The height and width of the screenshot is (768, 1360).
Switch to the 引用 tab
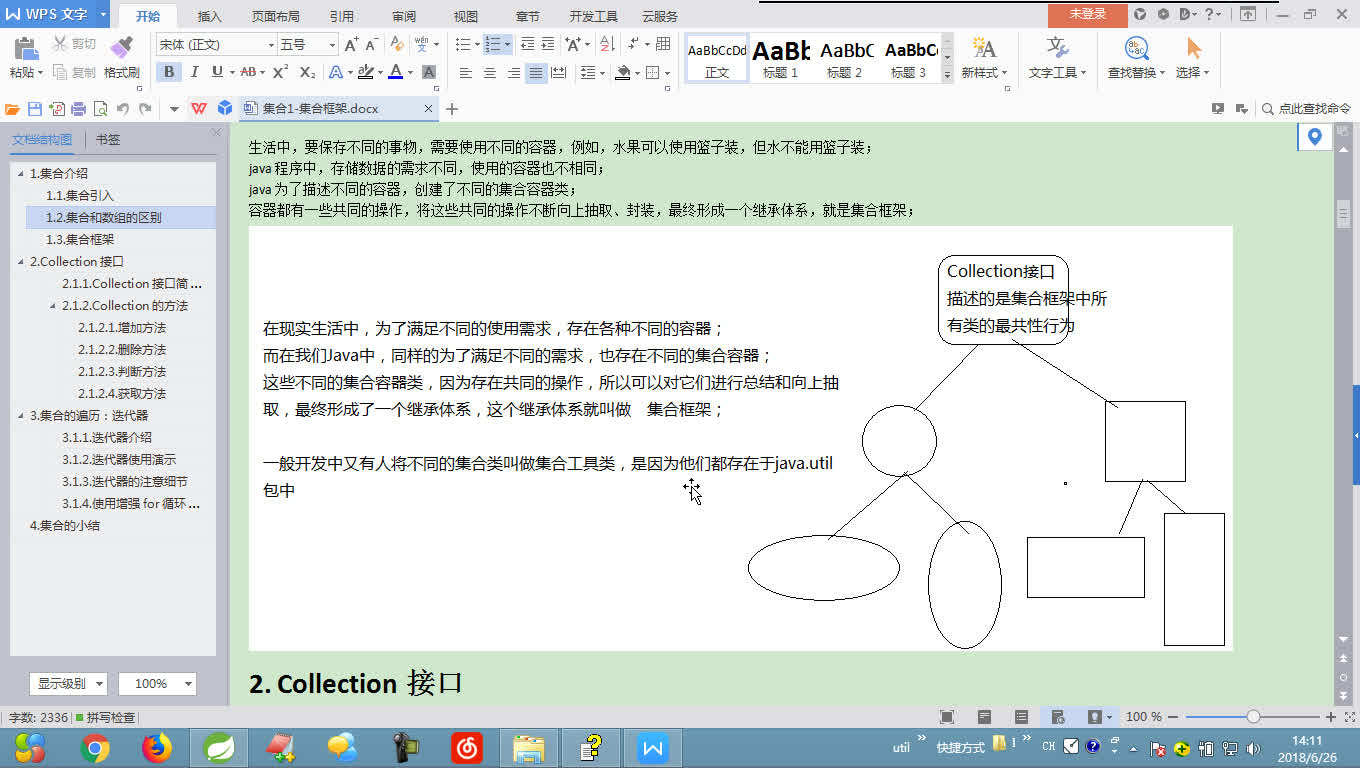341,17
